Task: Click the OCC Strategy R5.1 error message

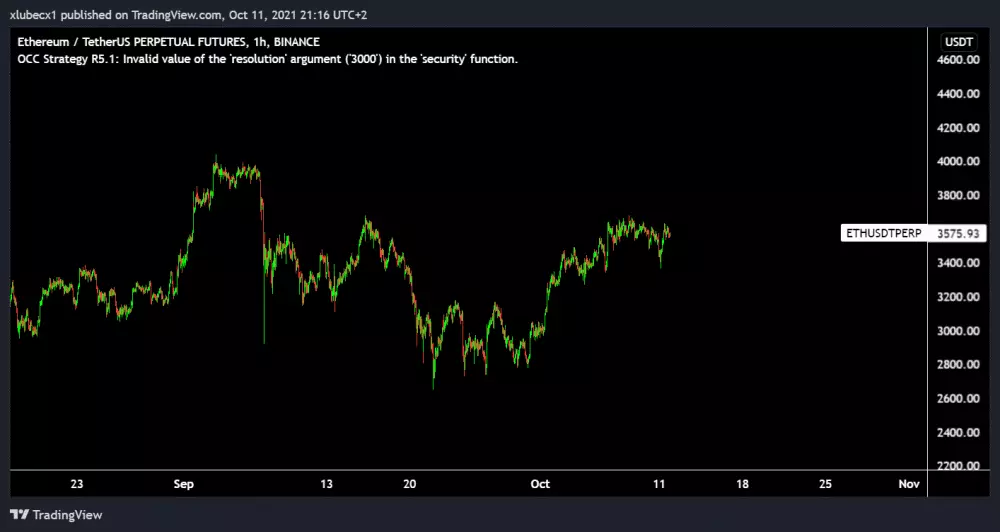Action: click(267, 60)
